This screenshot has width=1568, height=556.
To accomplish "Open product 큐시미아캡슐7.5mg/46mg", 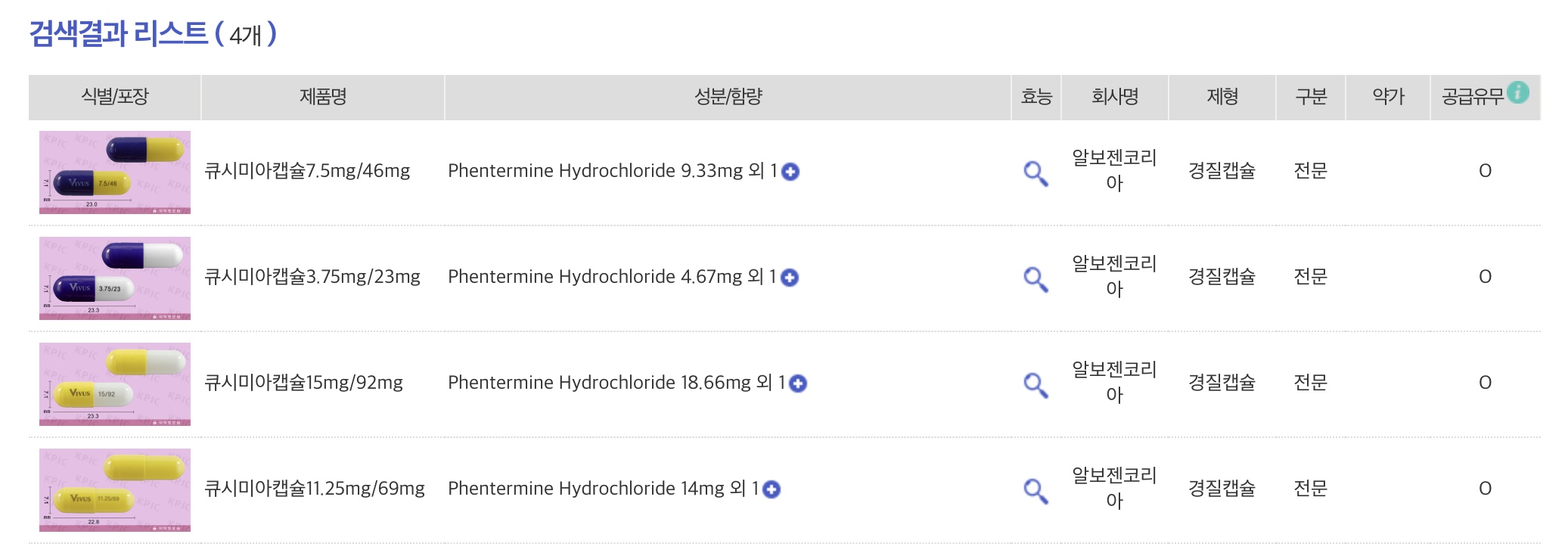I will click(307, 171).
